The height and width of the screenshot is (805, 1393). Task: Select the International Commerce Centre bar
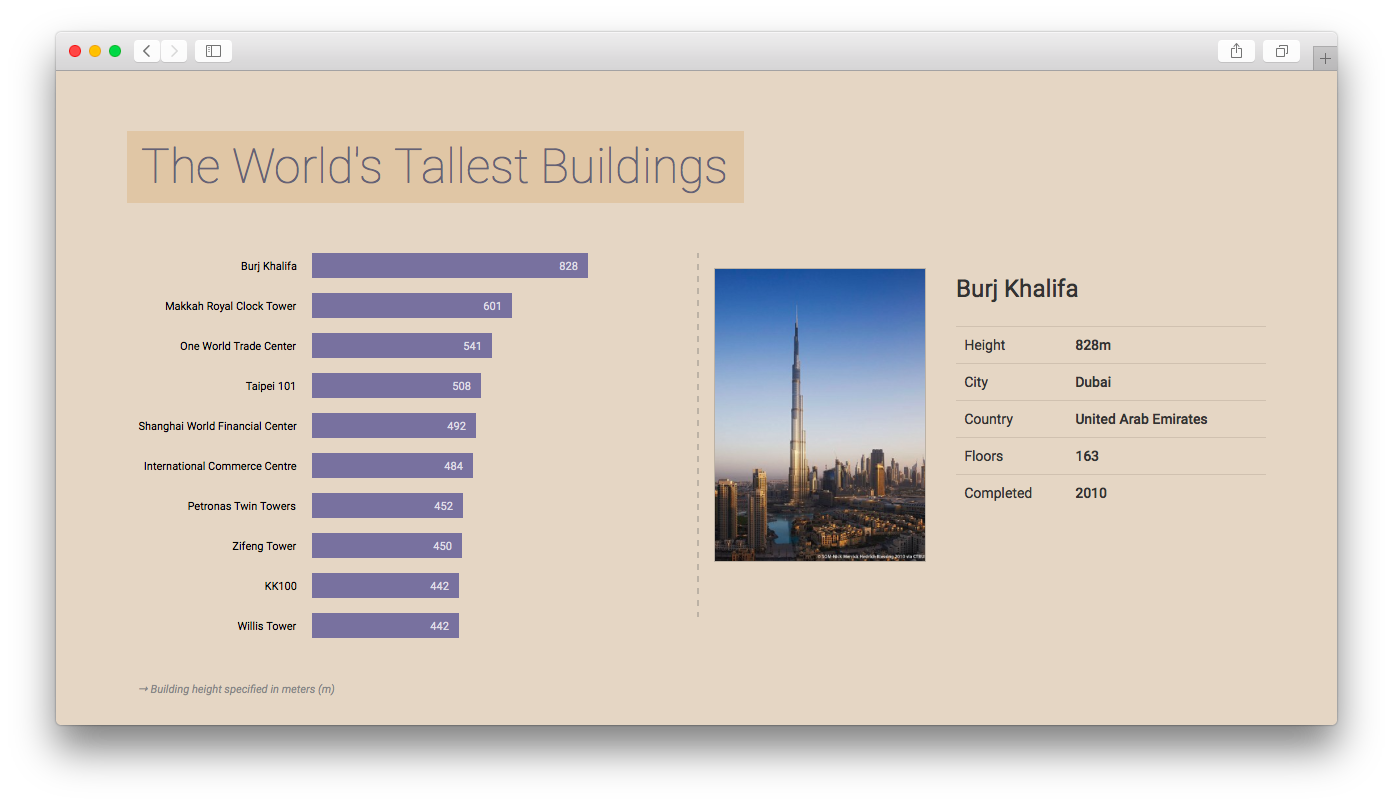pos(392,466)
